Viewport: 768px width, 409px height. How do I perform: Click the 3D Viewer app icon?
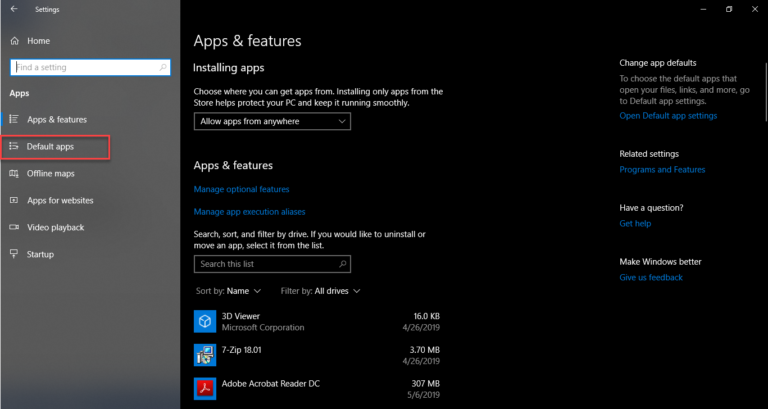[204, 321]
